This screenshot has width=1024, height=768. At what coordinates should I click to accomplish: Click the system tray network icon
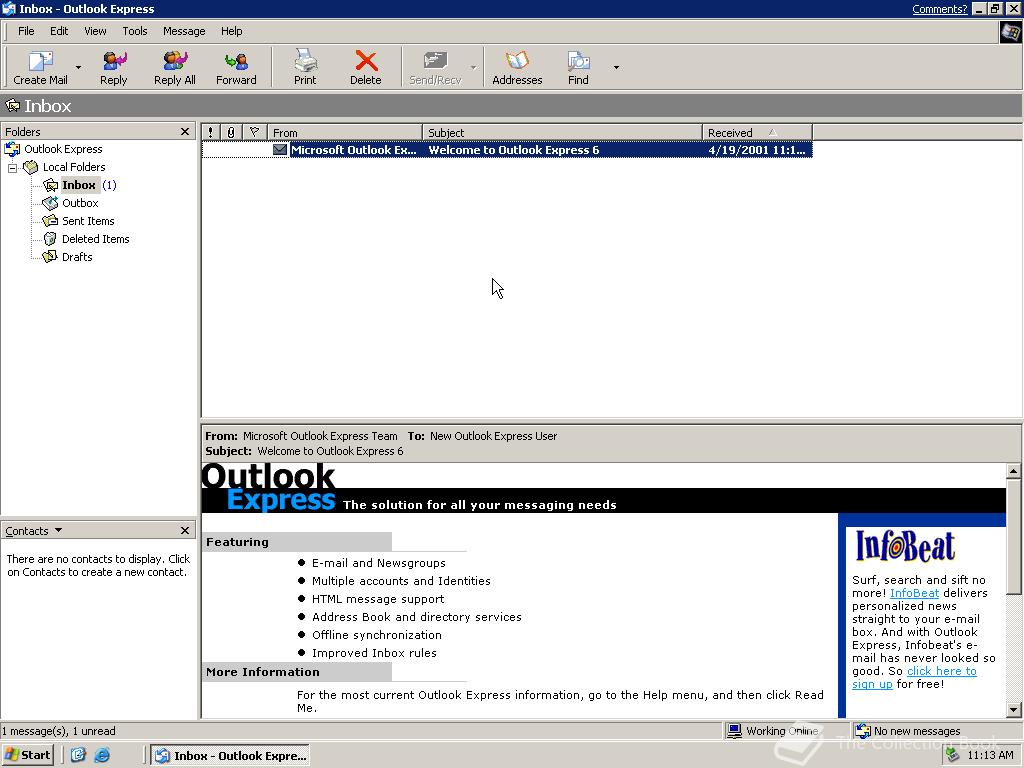pyautogui.click(x=953, y=755)
